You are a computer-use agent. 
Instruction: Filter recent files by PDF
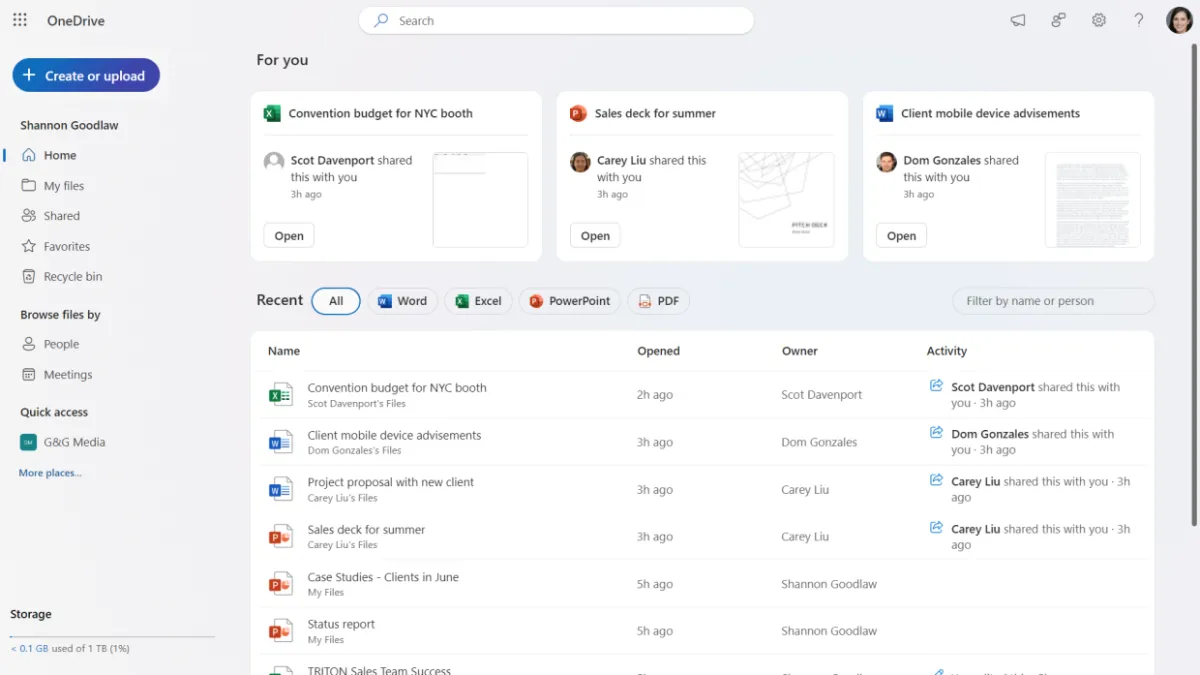tap(658, 301)
